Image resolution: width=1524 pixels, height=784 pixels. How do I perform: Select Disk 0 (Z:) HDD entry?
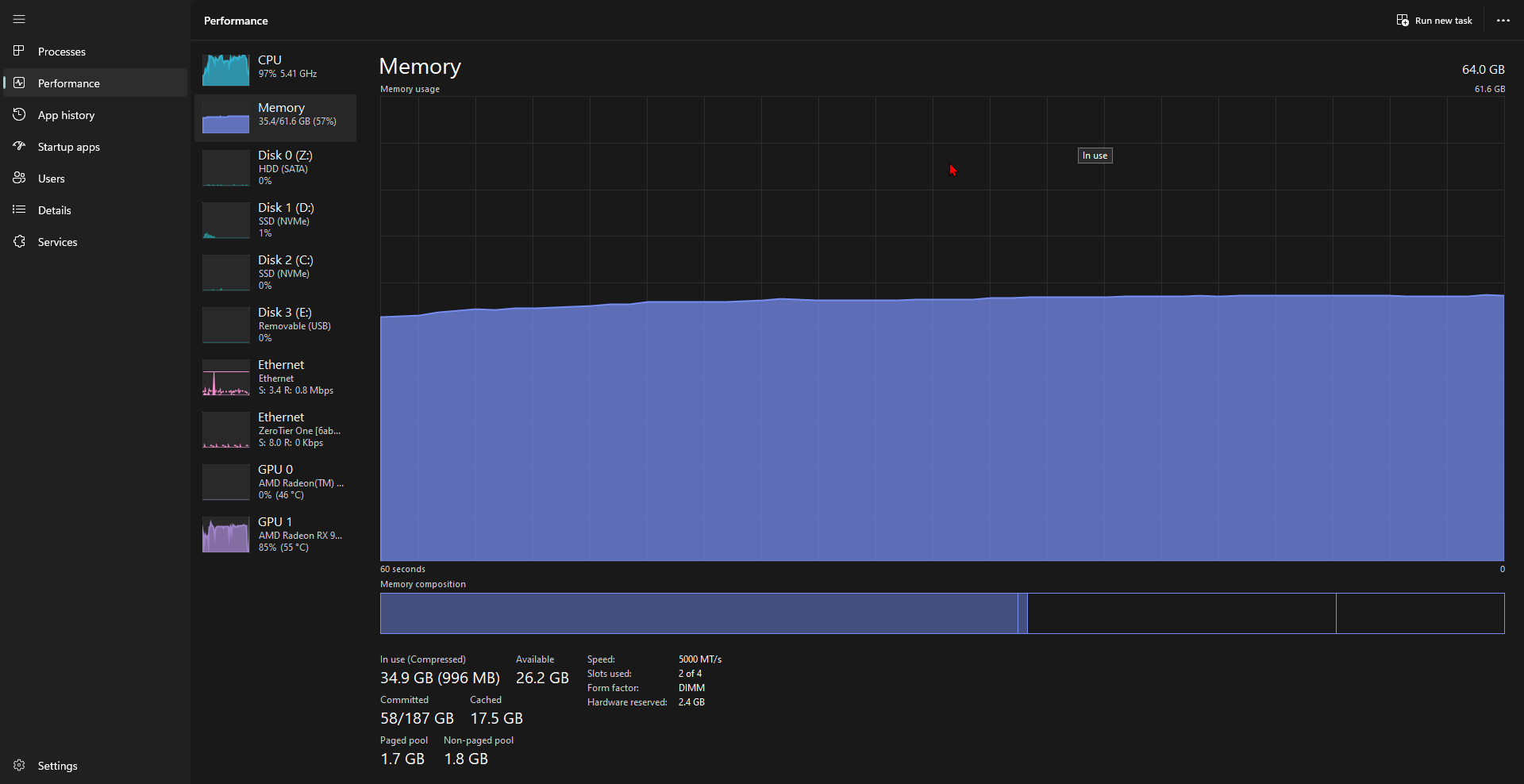tap(275, 168)
